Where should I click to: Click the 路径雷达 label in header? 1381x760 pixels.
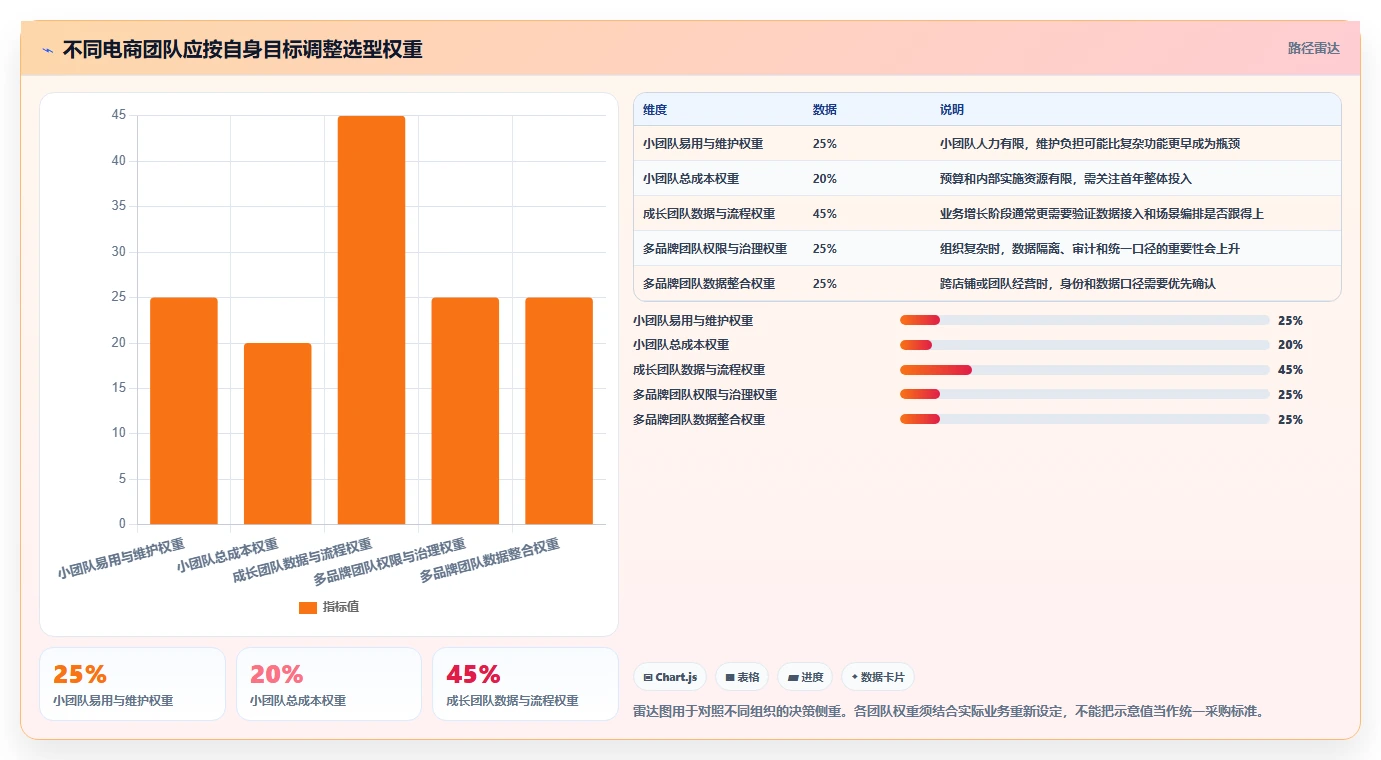[1313, 48]
